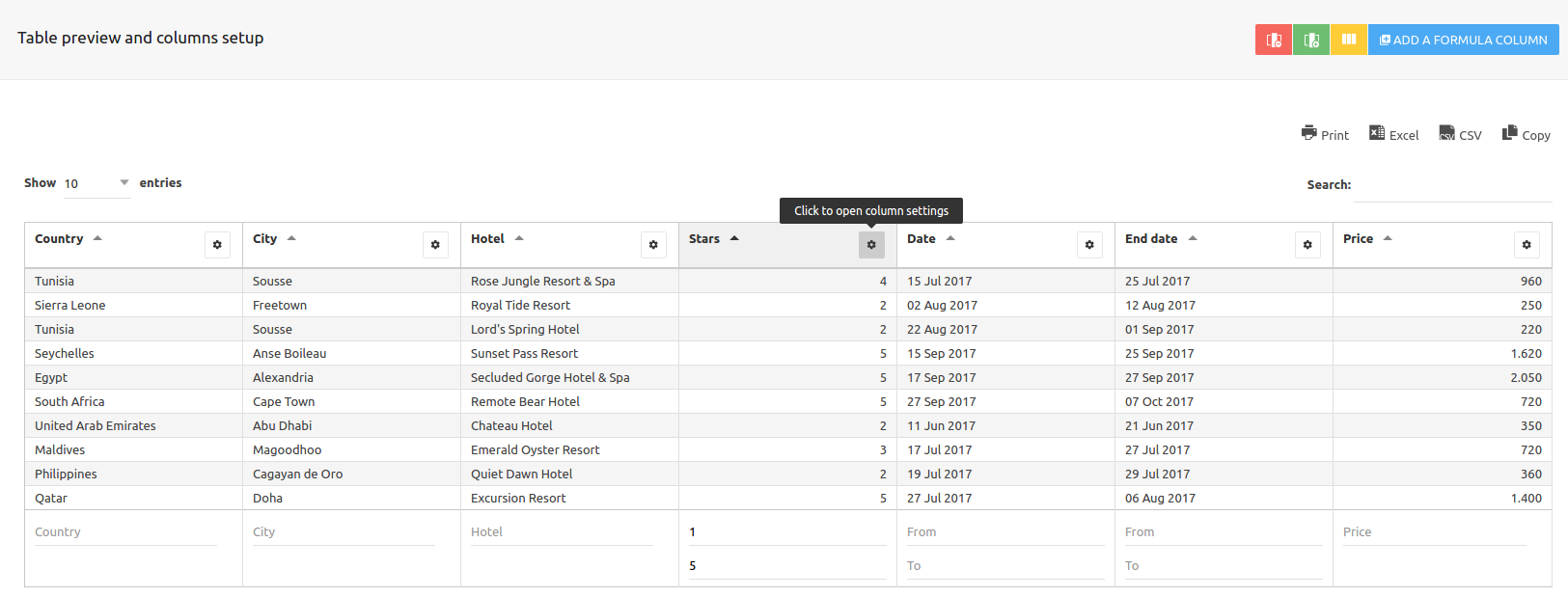
Task: Open the Show entries count dropdown
Action: 96,183
